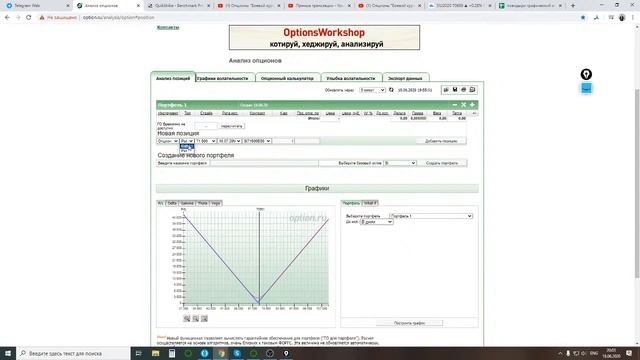Screen dimensions: 640x360
Task: Open the Windows Start menu
Action: [8, 353]
